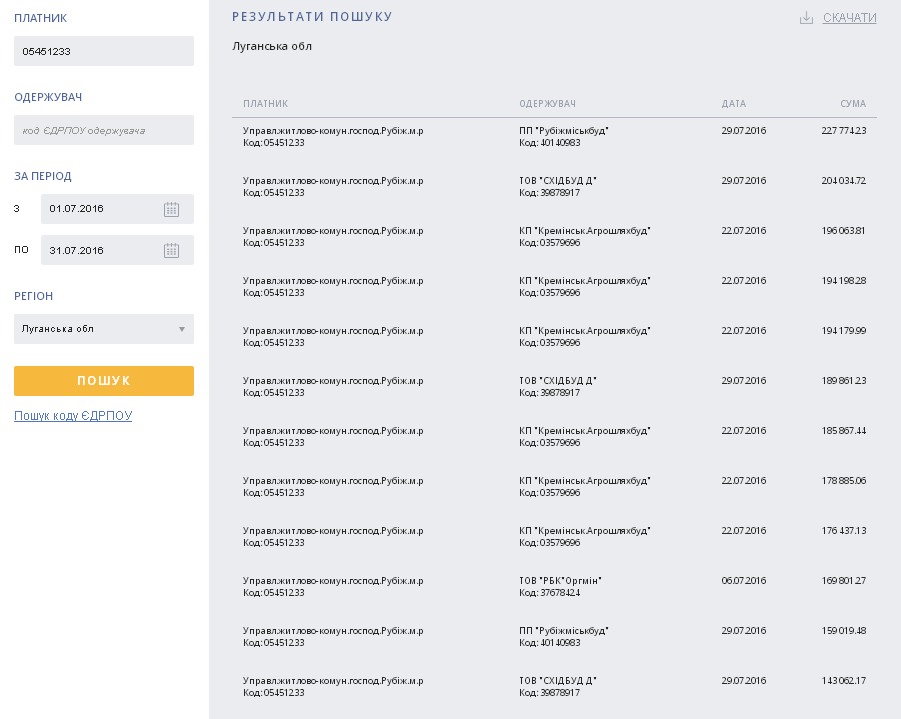
Task: Select the row with sum 227 774.23
Action: point(554,137)
